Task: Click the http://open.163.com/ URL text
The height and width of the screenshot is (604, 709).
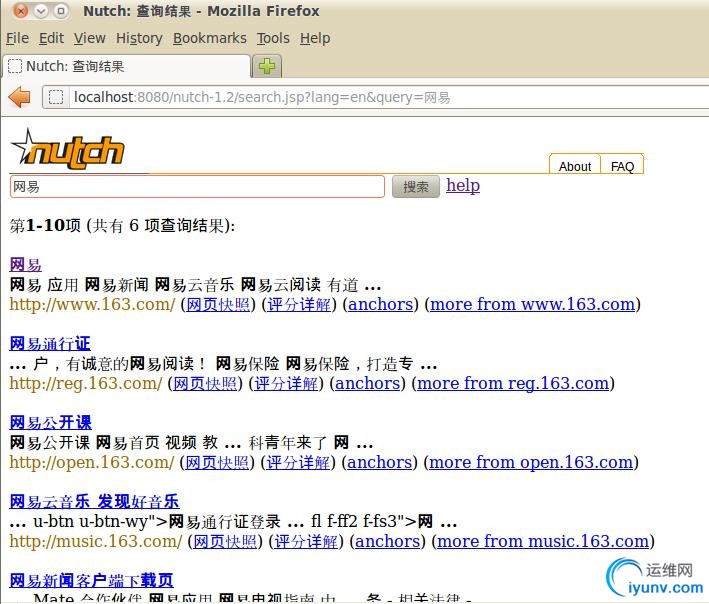Action: point(92,462)
